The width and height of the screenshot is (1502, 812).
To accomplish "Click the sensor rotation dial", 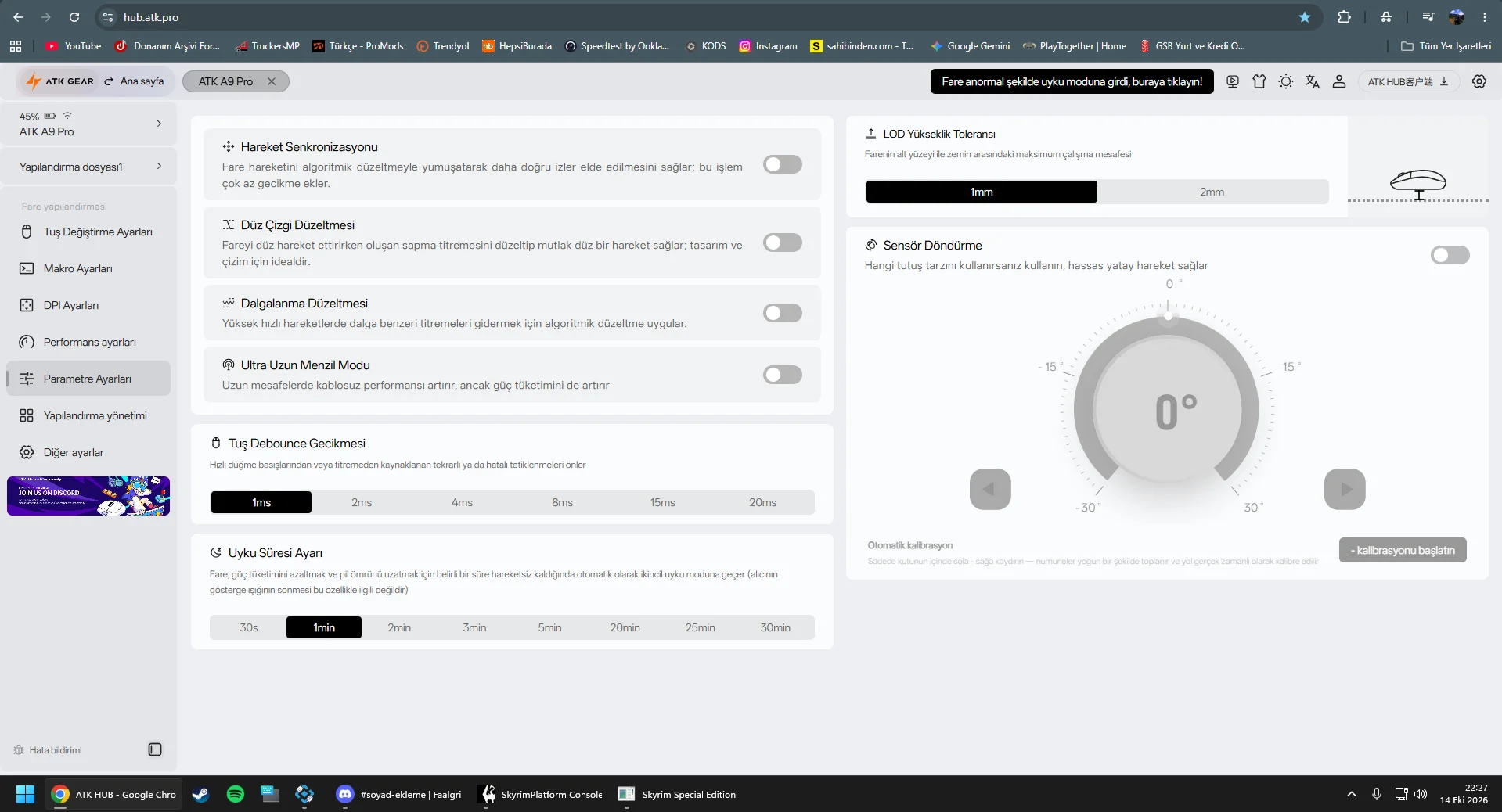I will coord(1167,409).
